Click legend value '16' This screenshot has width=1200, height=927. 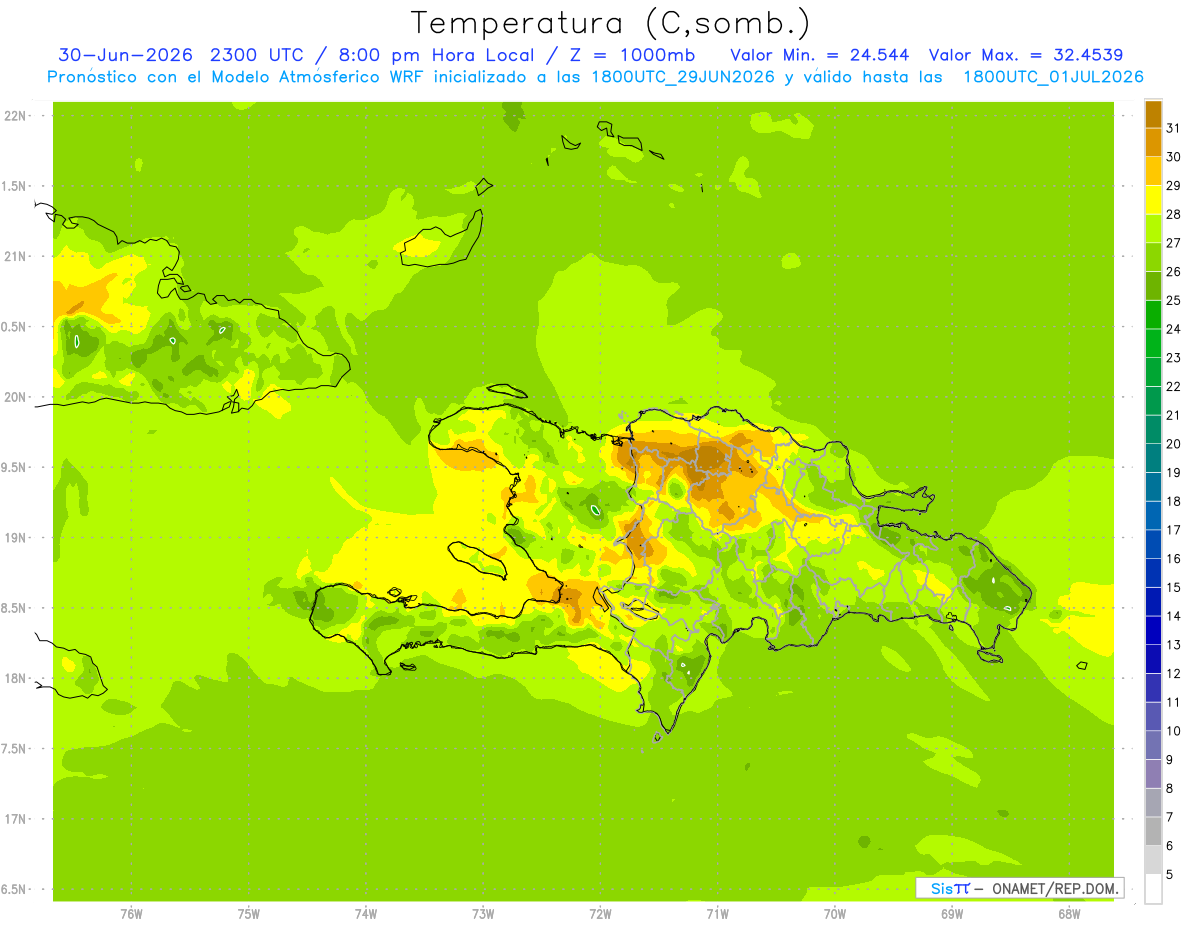(1173, 559)
